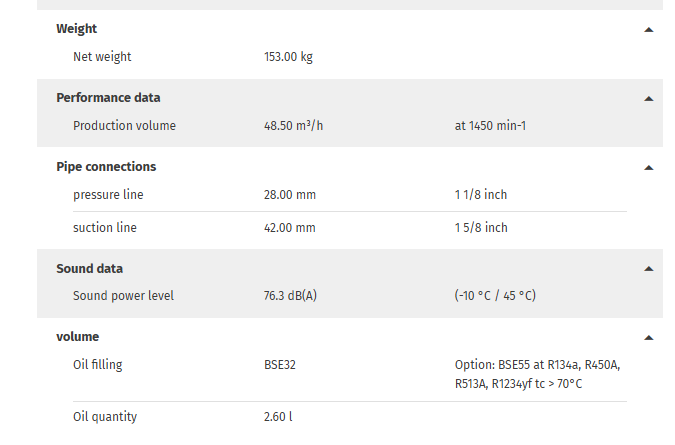The image size is (675, 445).
Task: Click the Pipe connections heading
Action: [106, 167]
